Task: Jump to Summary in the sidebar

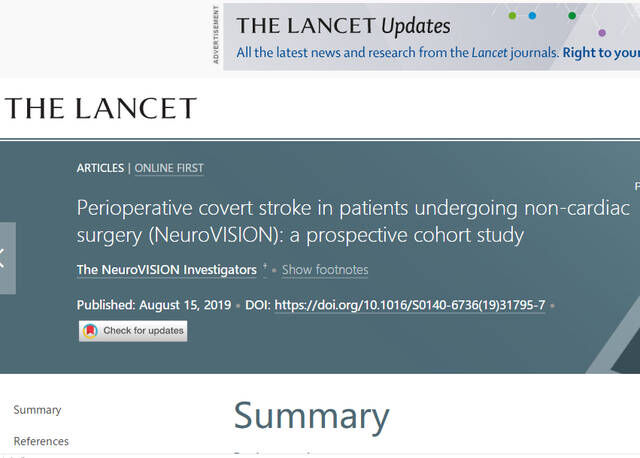Action: point(37,410)
